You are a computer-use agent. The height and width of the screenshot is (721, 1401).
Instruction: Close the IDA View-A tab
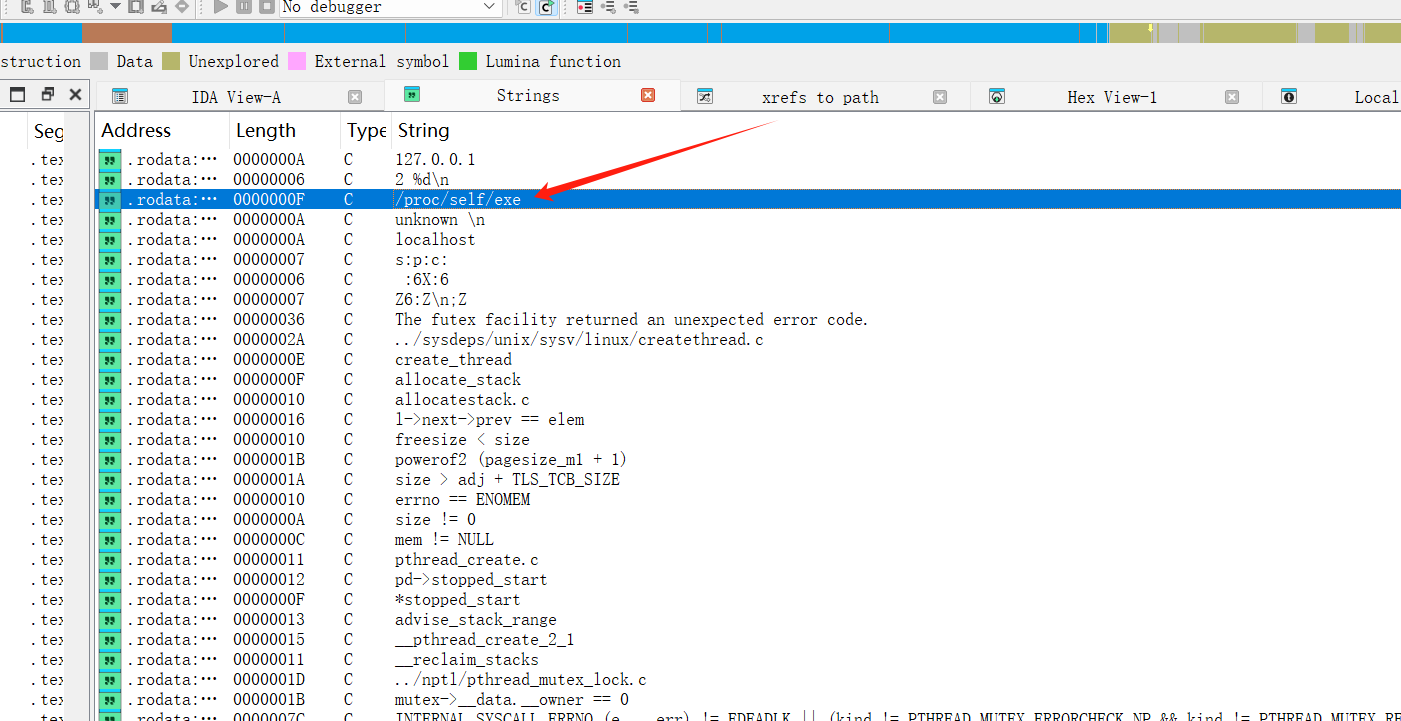(355, 97)
